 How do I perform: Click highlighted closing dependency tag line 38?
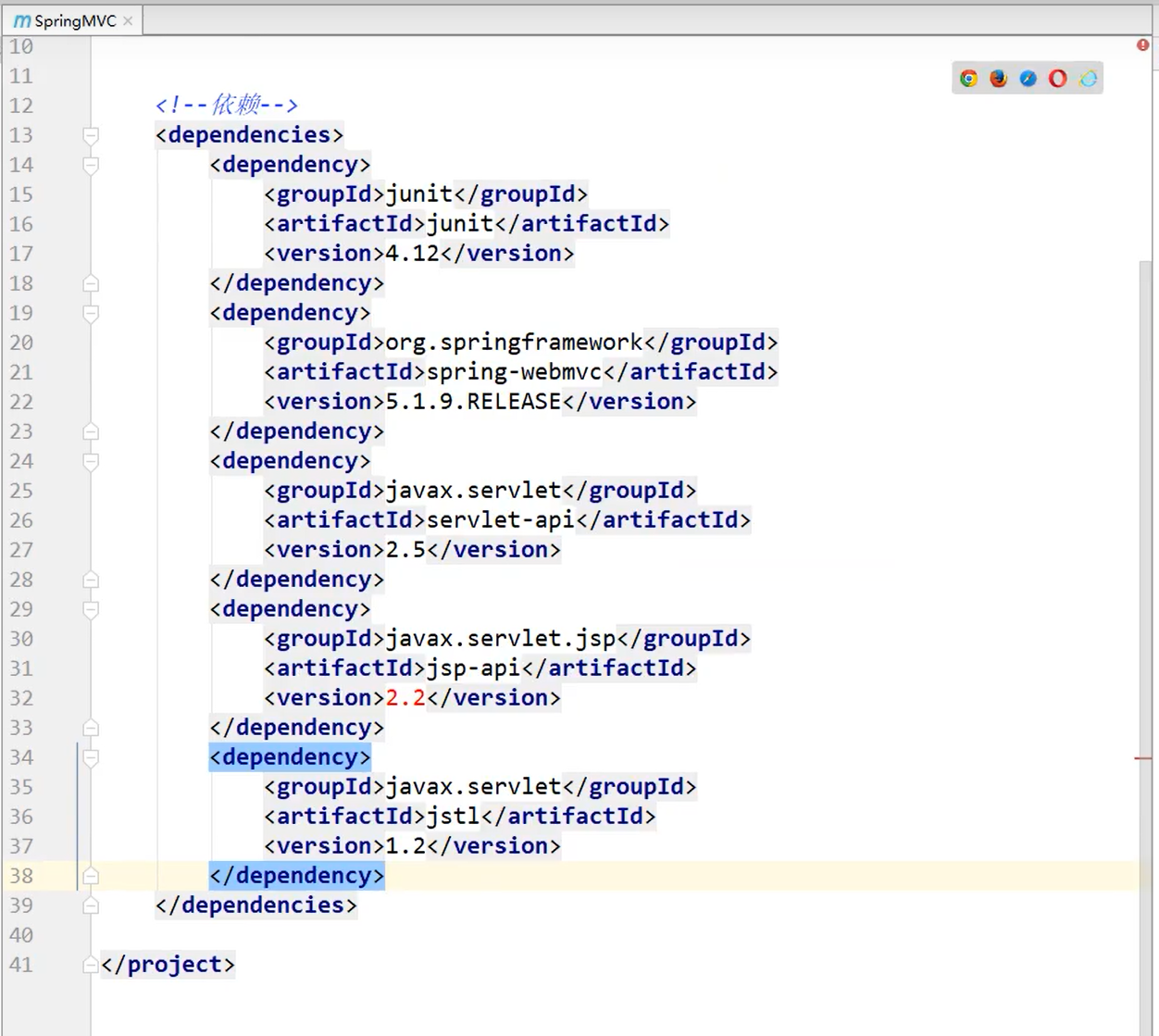click(297, 876)
